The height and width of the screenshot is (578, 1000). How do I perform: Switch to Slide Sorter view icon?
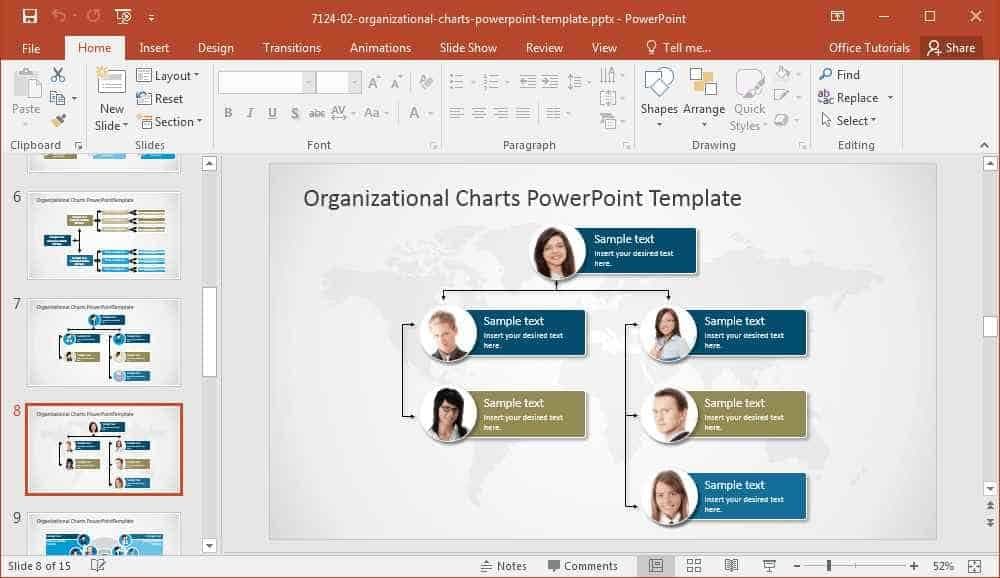tap(694, 565)
